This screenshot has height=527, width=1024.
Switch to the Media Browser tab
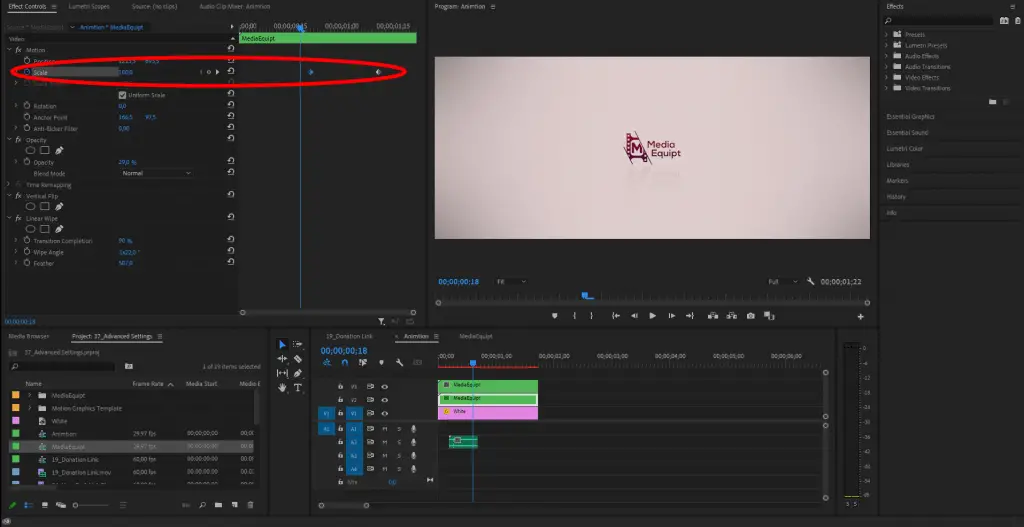coord(29,336)
